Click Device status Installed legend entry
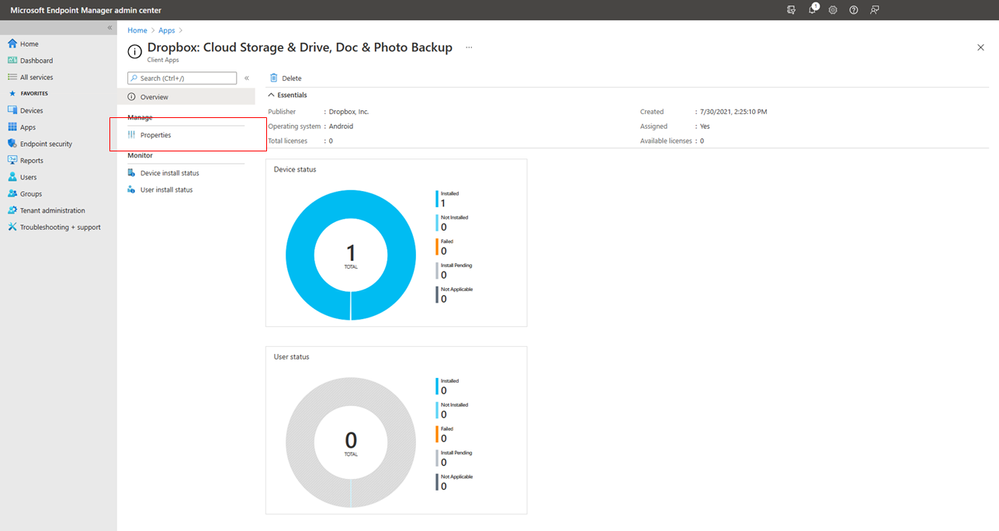999x531 pixels. click(x=448, y=198)
